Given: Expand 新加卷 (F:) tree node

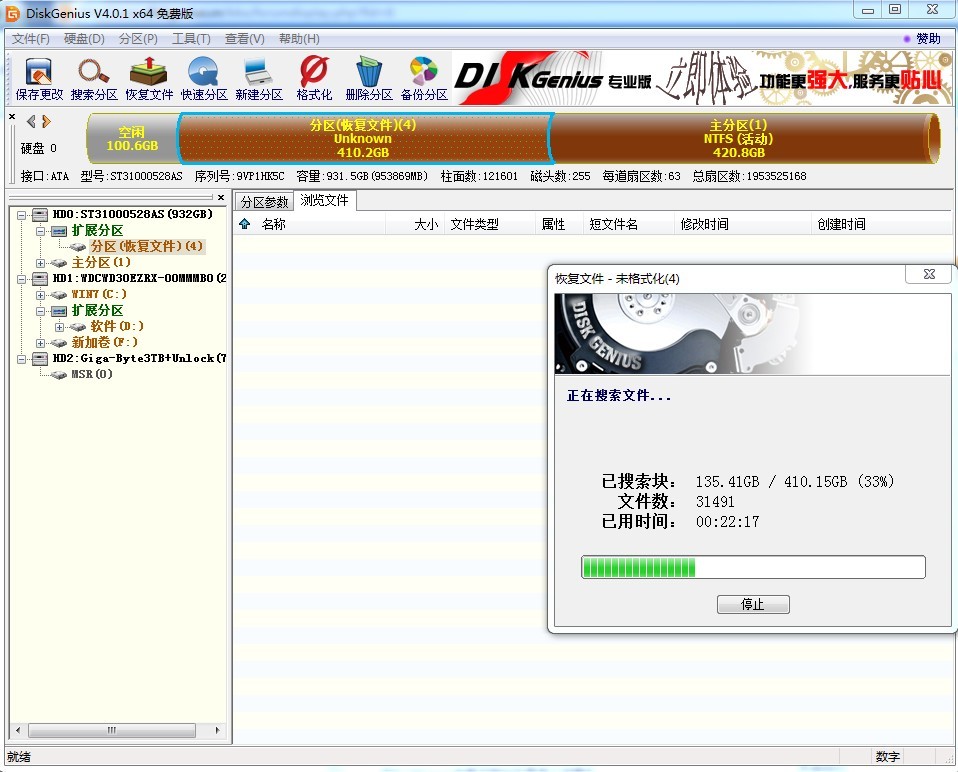Looking at the screenshot, I should (x=40, y=343).
